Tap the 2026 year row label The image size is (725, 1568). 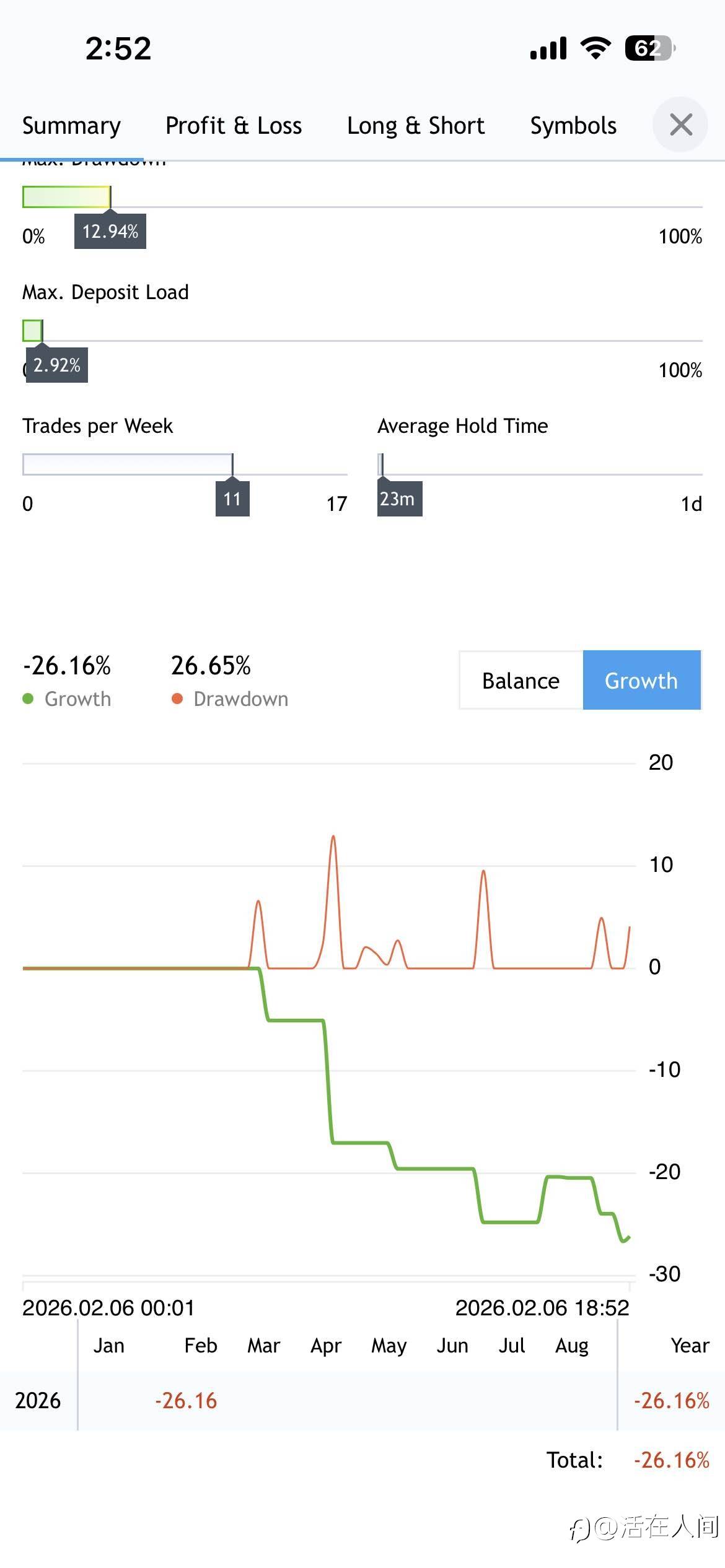(x=38, y=1401)
